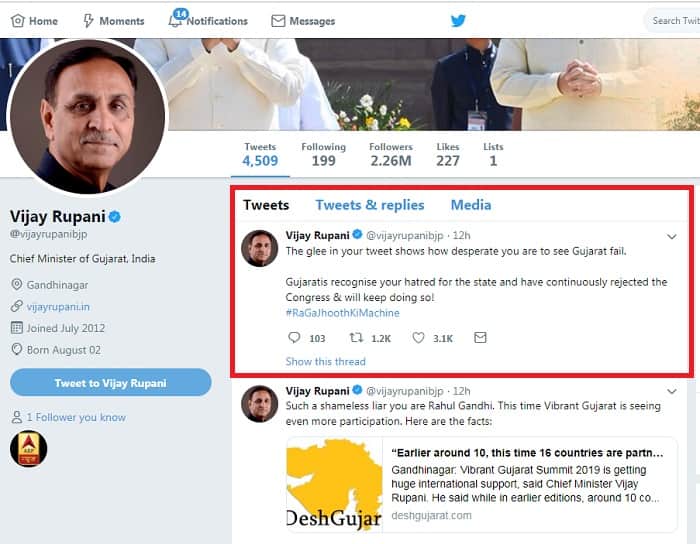Expand options chevron on second tweet
This screenshot has height=544, width=700.
(x=672, y=391)
